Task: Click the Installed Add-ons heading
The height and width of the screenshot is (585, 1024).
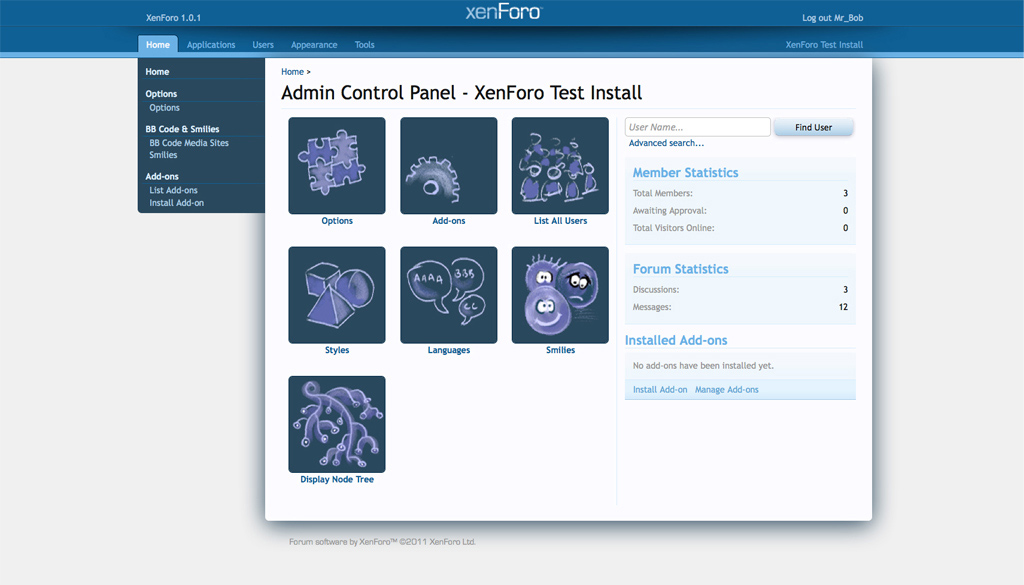Action: pos(676,340)
